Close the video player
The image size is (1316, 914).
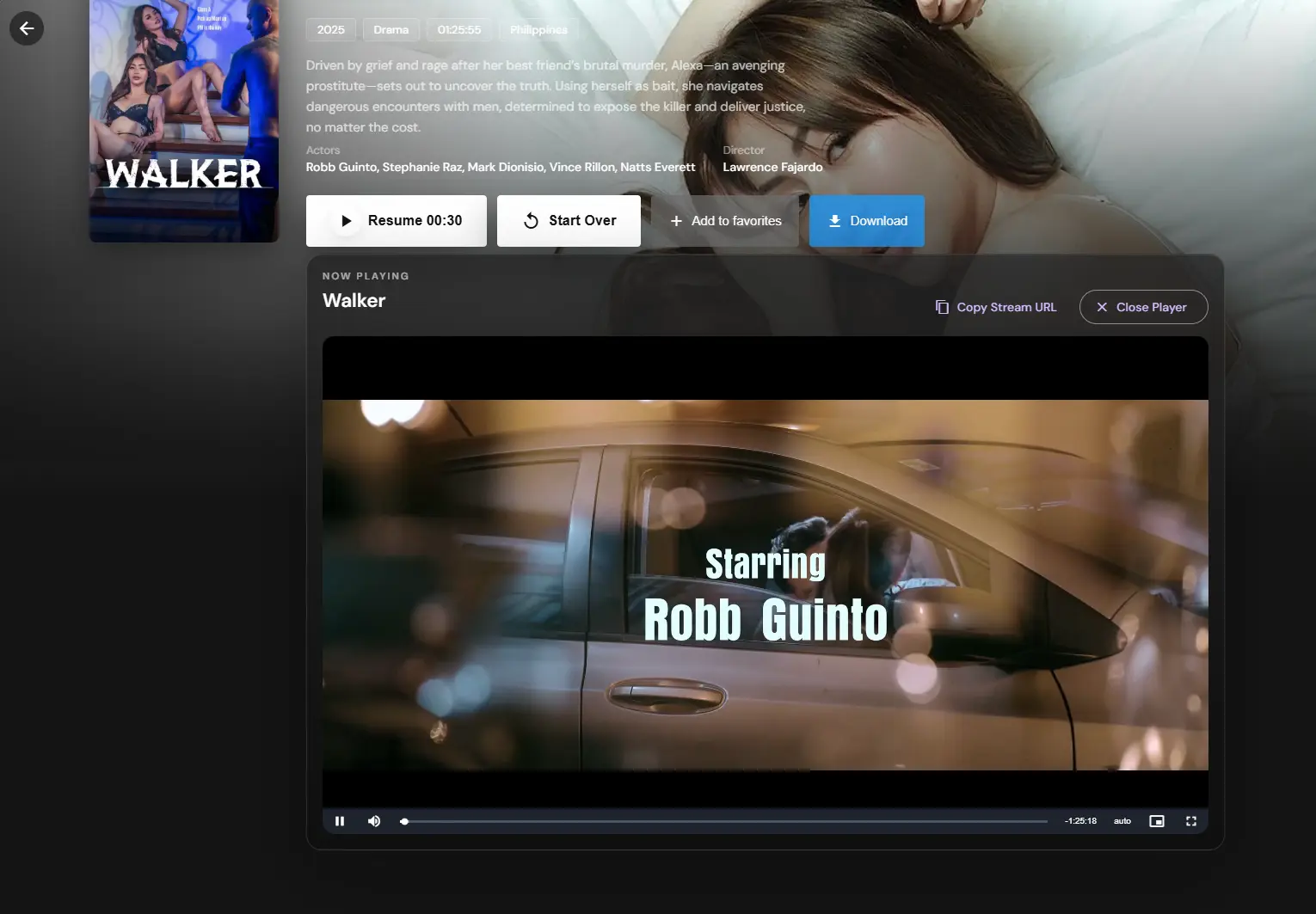point(1144,307)
